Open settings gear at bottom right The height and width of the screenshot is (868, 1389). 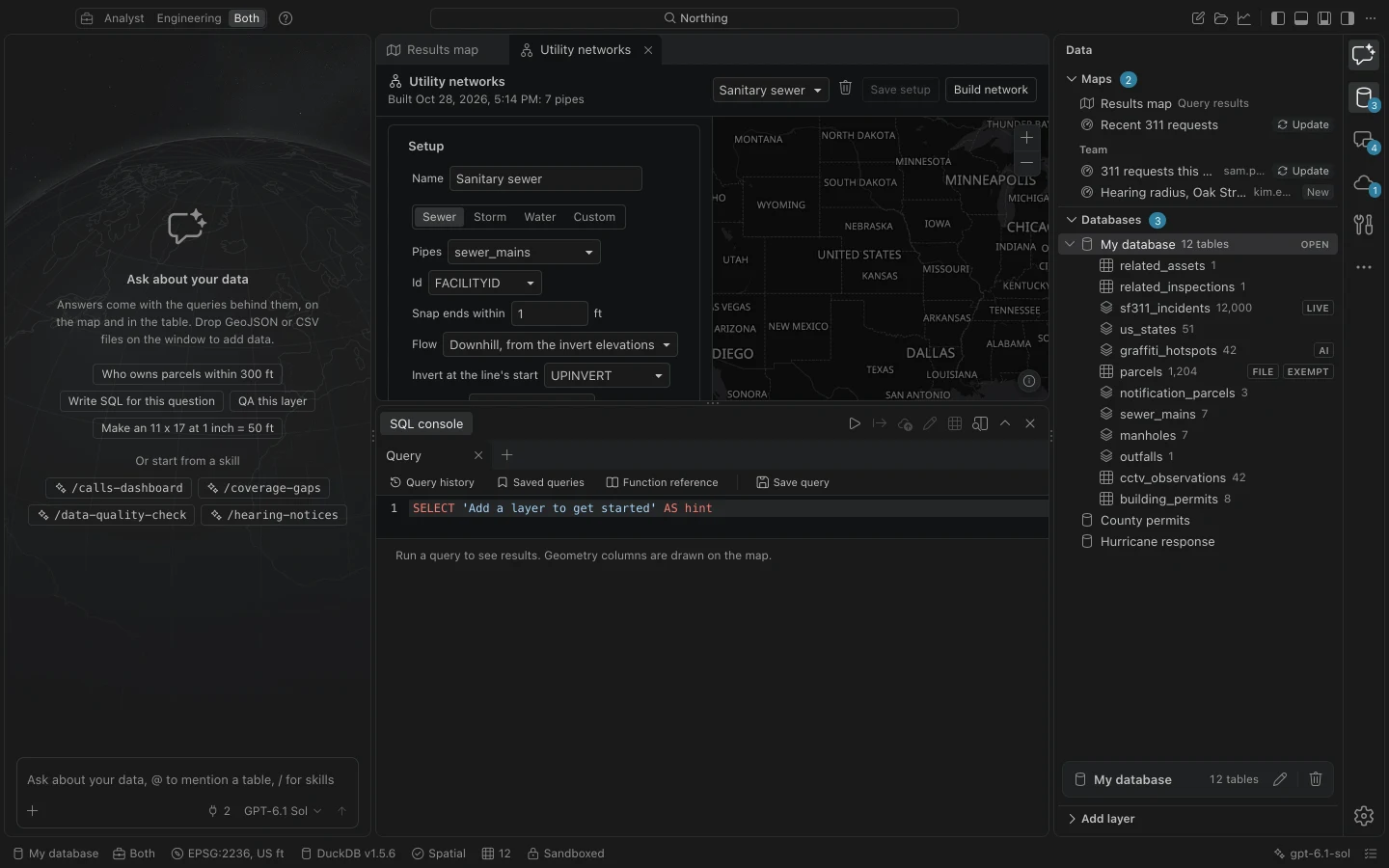1363,816
